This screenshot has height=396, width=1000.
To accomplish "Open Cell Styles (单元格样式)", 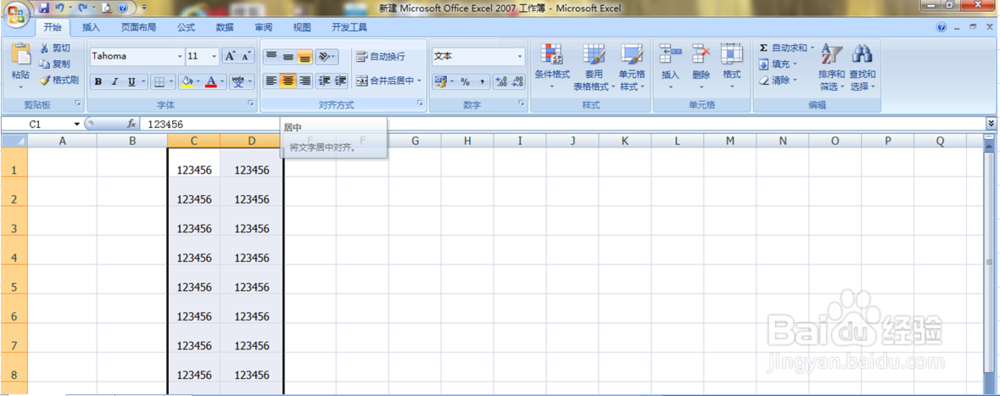I will tap(632, 68).
